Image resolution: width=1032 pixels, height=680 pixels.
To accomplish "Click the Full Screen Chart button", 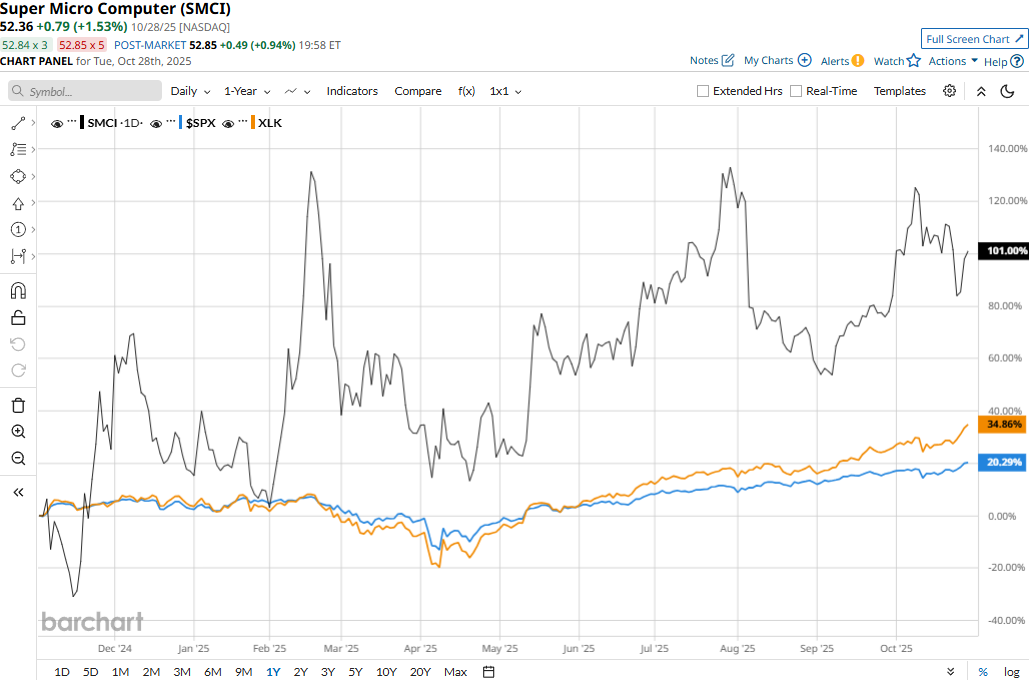I will pyautogui.click(x=974, y=39).
